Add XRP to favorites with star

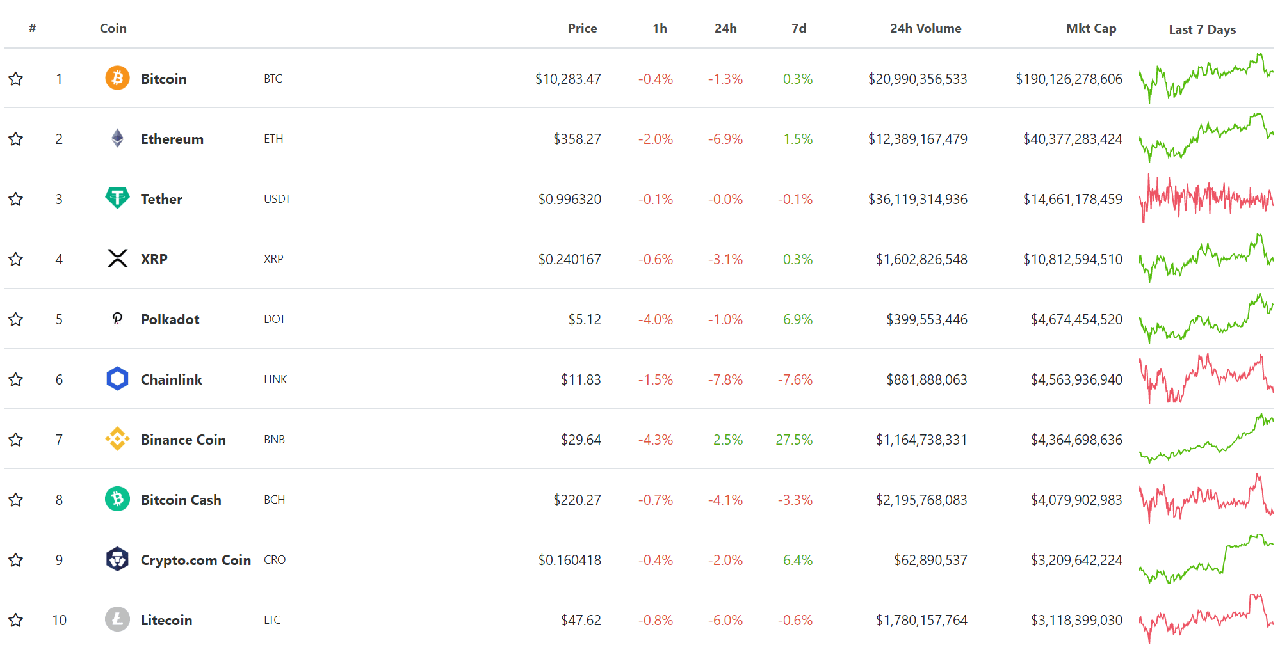point(15,259)
